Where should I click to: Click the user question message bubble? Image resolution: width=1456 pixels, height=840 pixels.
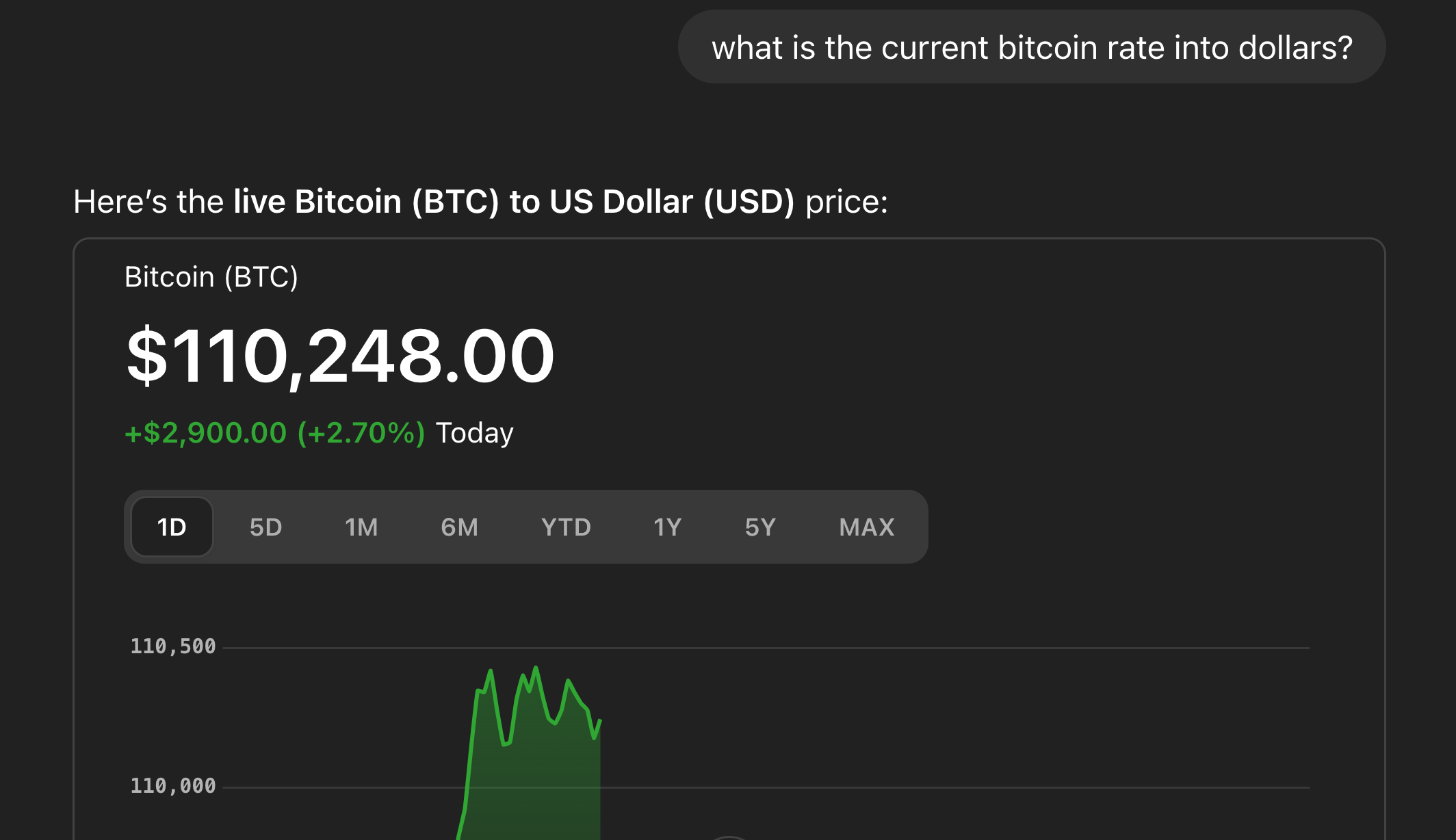pos(1032,47)
